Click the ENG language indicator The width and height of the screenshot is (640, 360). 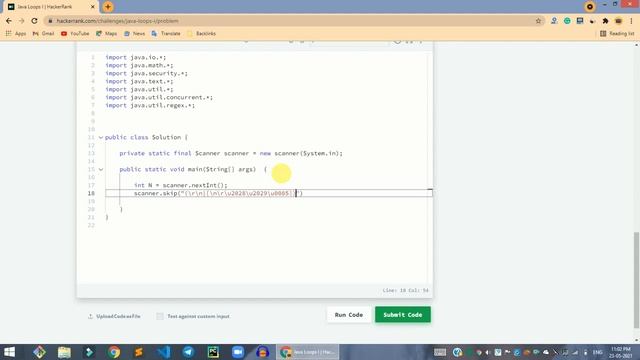(x=598, y=352)
